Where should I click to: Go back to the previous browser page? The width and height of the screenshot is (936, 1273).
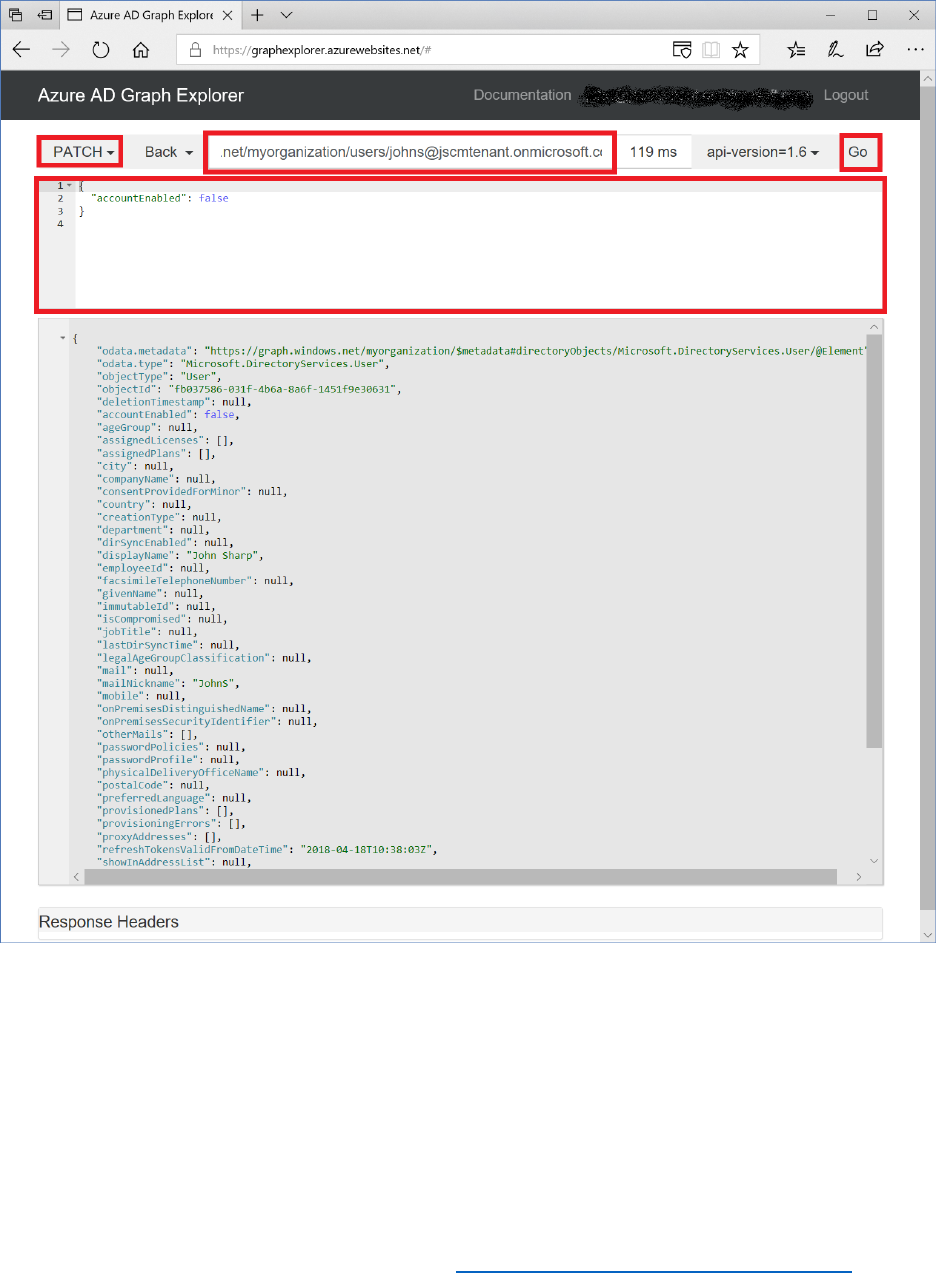pos(21,49)
